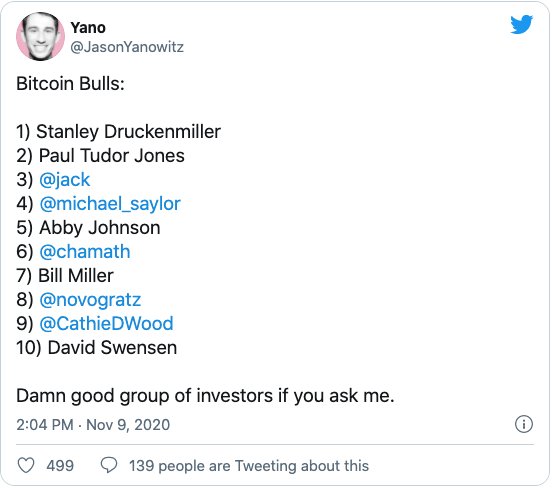Open the @CathieDWood mention link

106,324
